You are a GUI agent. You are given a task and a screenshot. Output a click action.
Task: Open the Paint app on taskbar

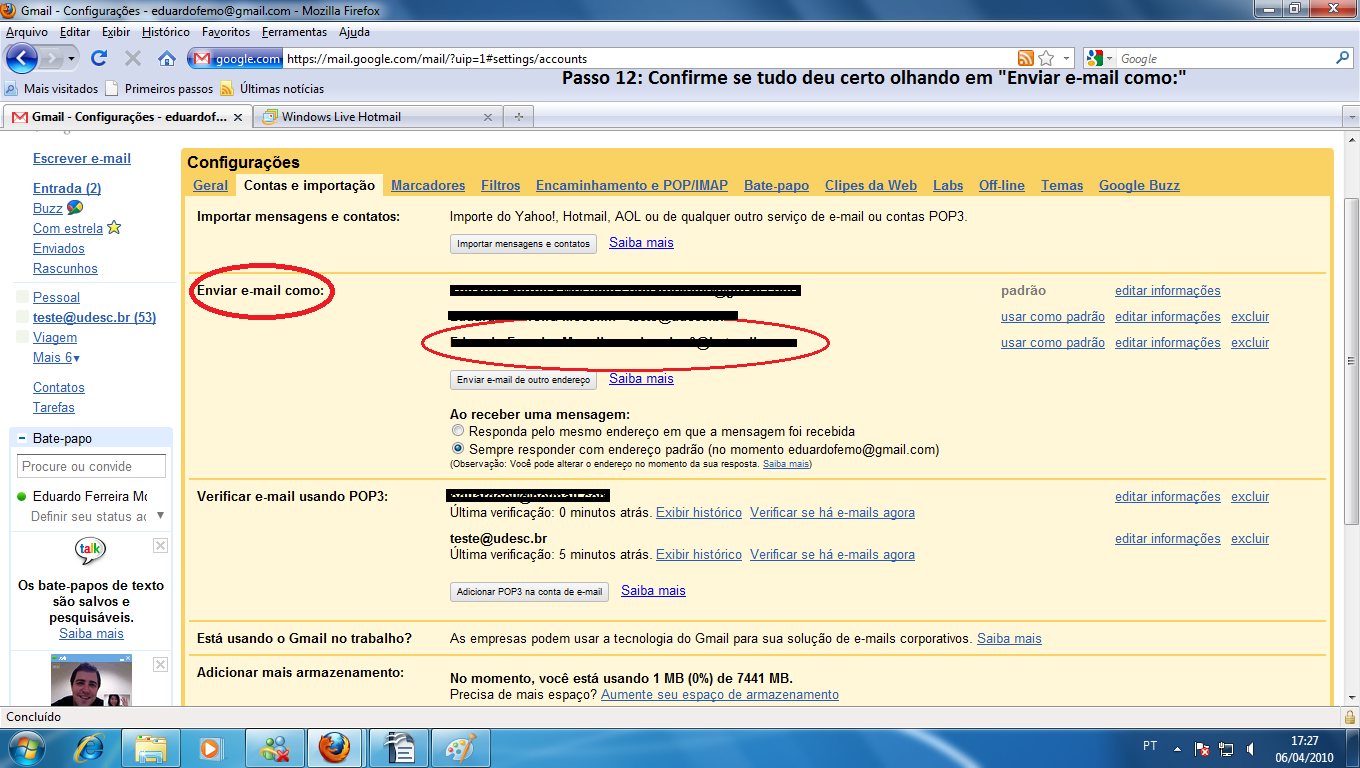point(460,748)
